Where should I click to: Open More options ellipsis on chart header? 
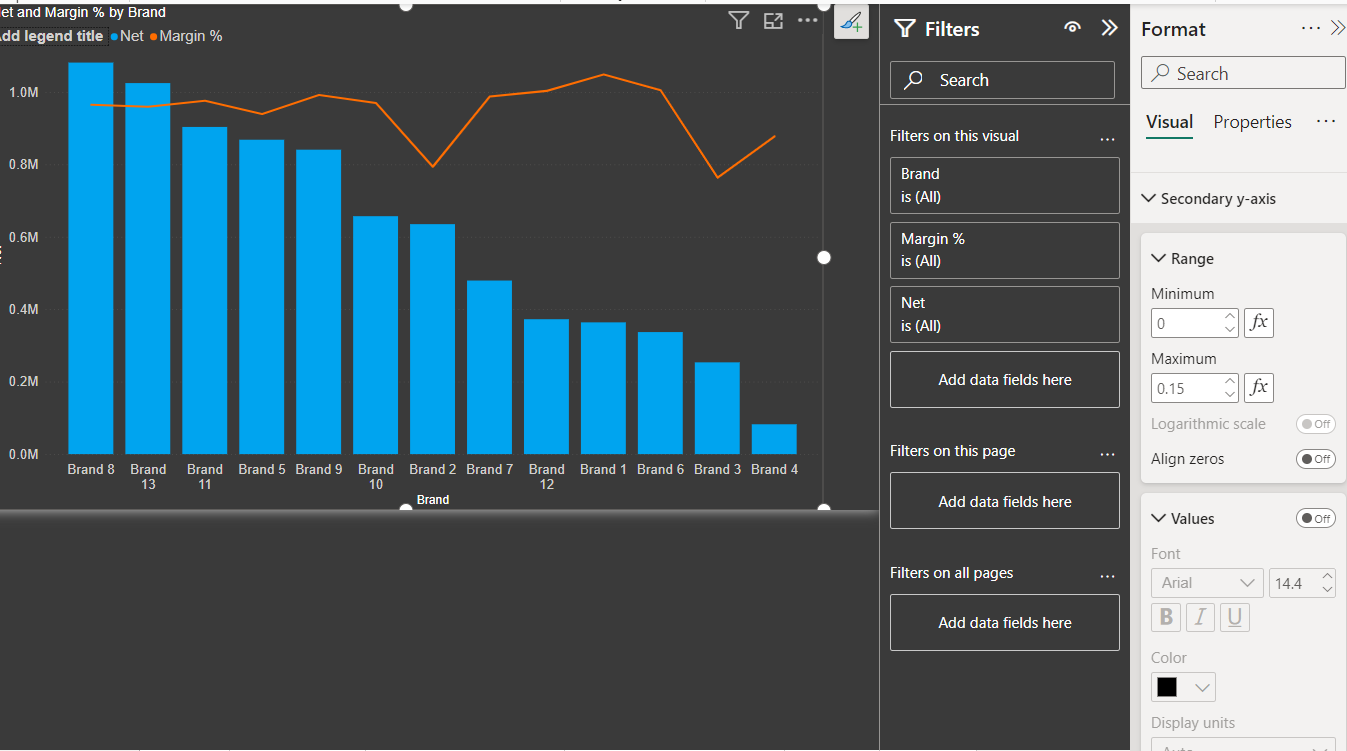click(808, 20)
